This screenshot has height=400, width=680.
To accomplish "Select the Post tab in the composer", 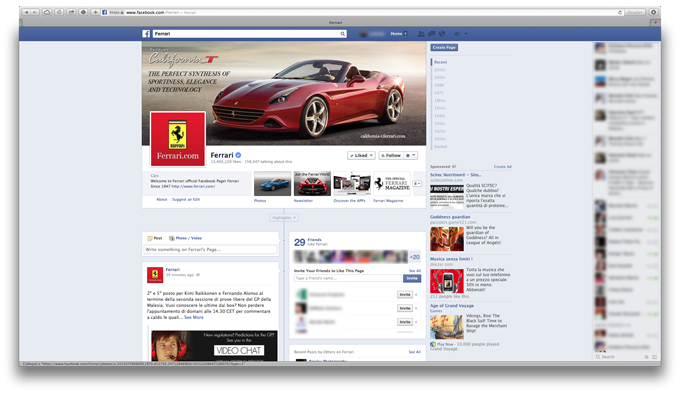I will click(x=155, y=238).
